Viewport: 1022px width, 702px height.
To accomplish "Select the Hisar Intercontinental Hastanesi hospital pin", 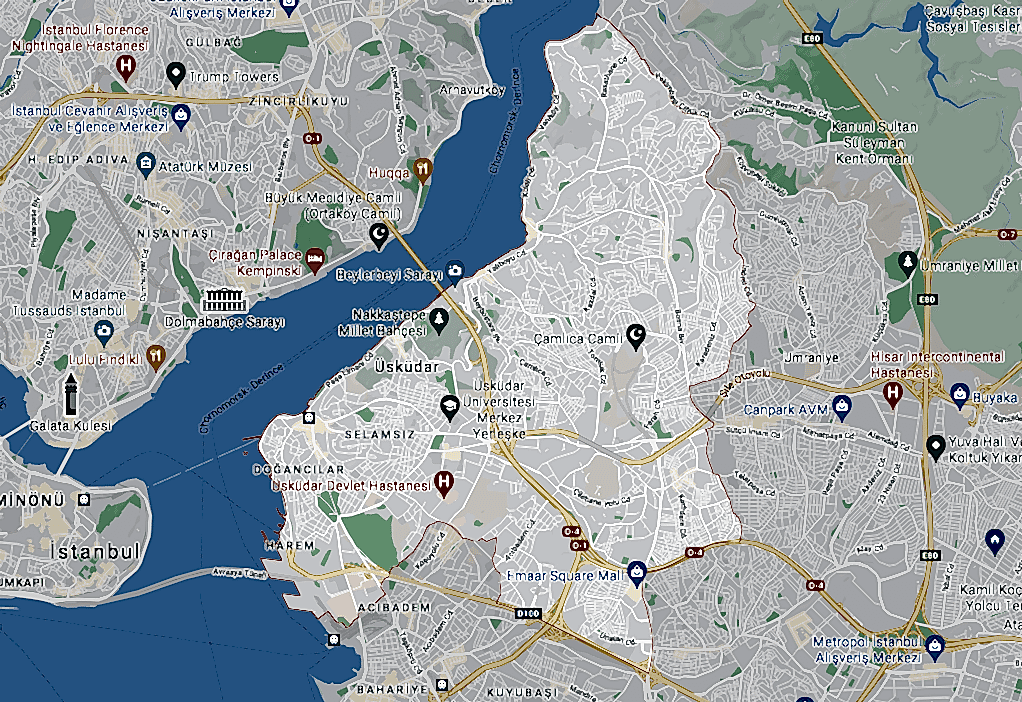I will click(892, 394).
